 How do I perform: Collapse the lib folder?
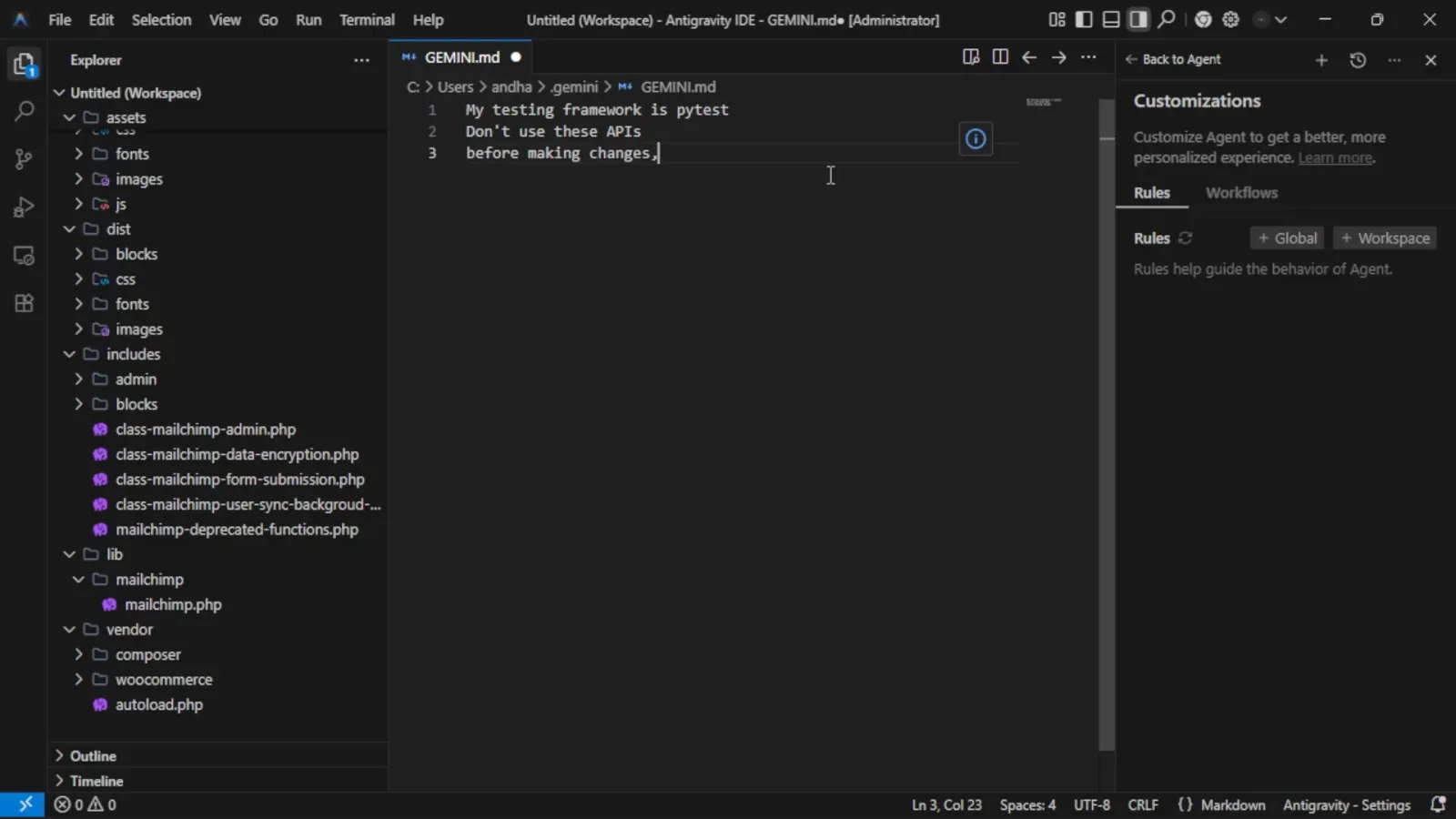[x=69, y=554]
